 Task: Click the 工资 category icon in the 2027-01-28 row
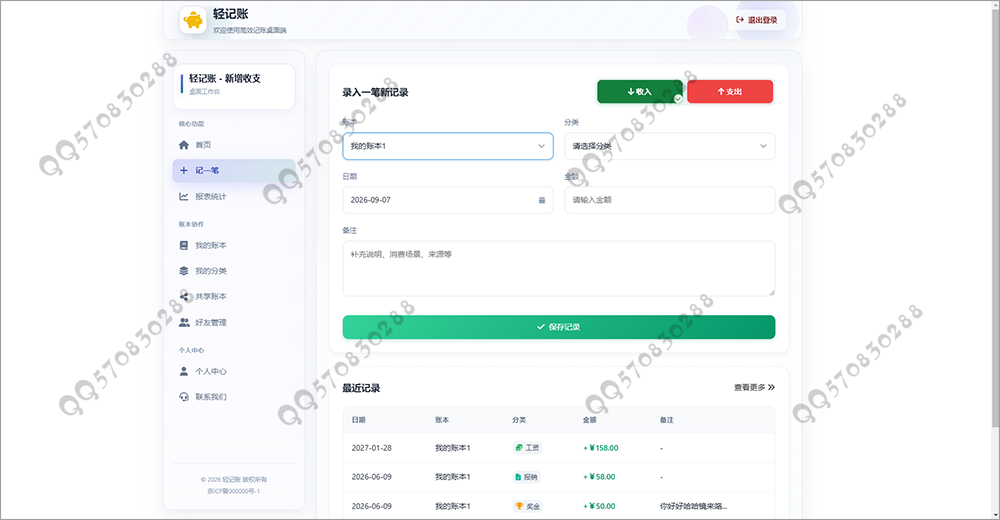(x=519, y=448)
